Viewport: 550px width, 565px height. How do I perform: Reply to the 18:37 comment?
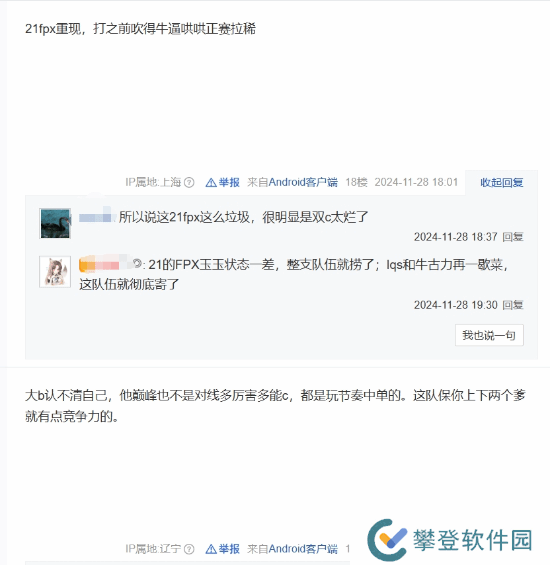(x=513, y=237)
